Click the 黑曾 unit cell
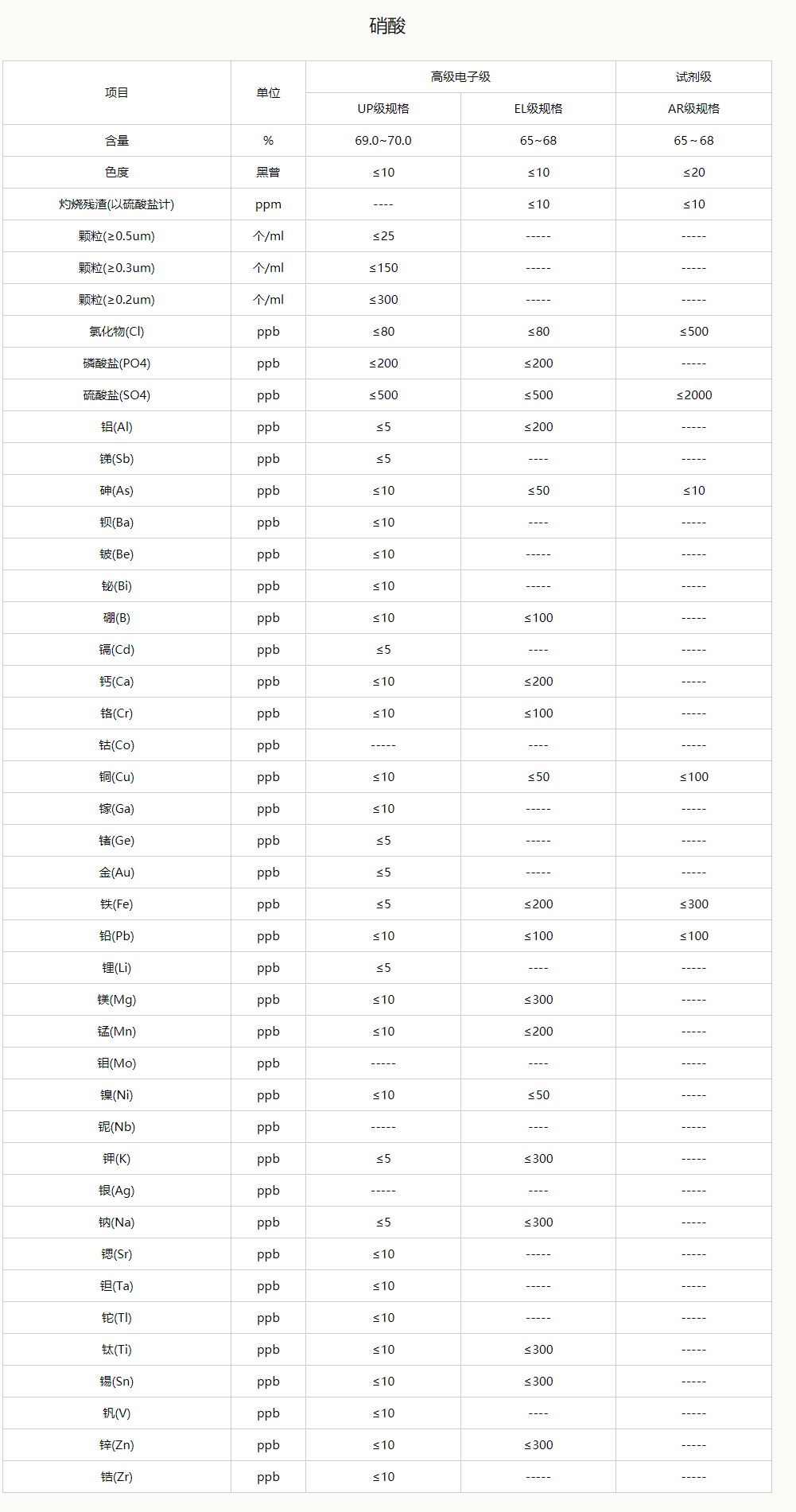 (268, 173)
